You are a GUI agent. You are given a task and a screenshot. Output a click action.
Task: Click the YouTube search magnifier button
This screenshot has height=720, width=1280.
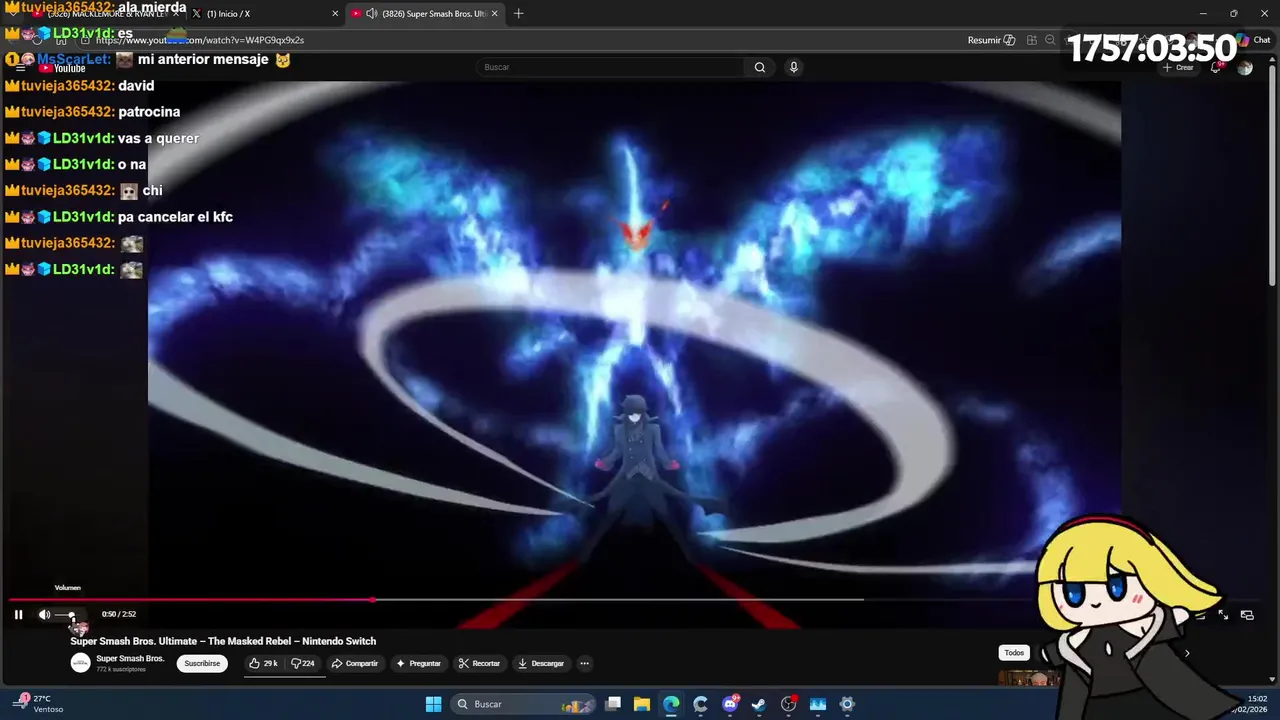pos(760,67)
